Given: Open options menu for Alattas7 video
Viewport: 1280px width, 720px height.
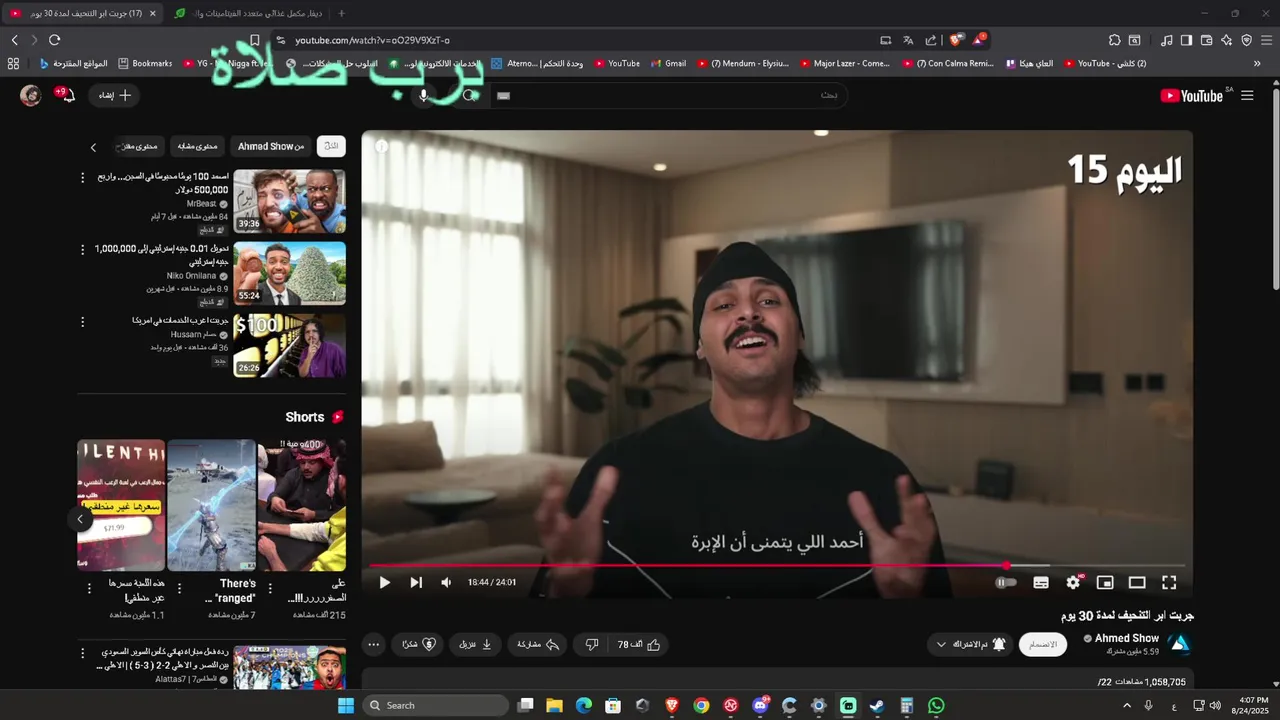Looking at the screenshot, I should [83, 653].
